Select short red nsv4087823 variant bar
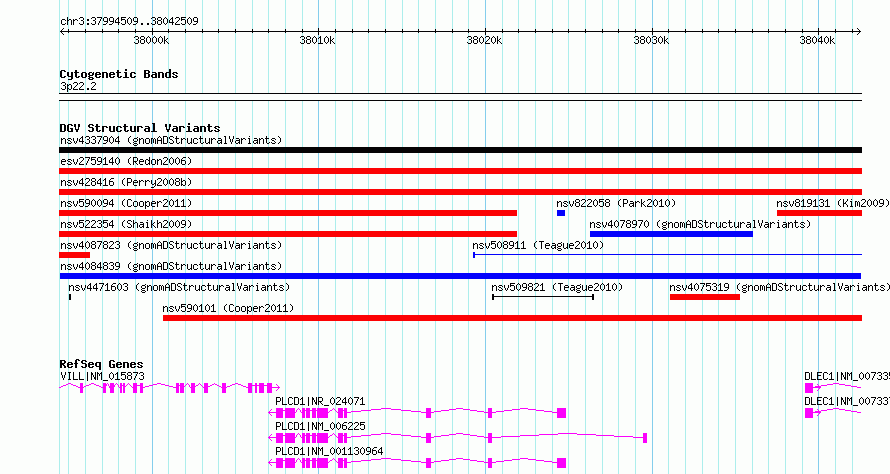This screenshot has height=474, width=890. click(74, 255)
